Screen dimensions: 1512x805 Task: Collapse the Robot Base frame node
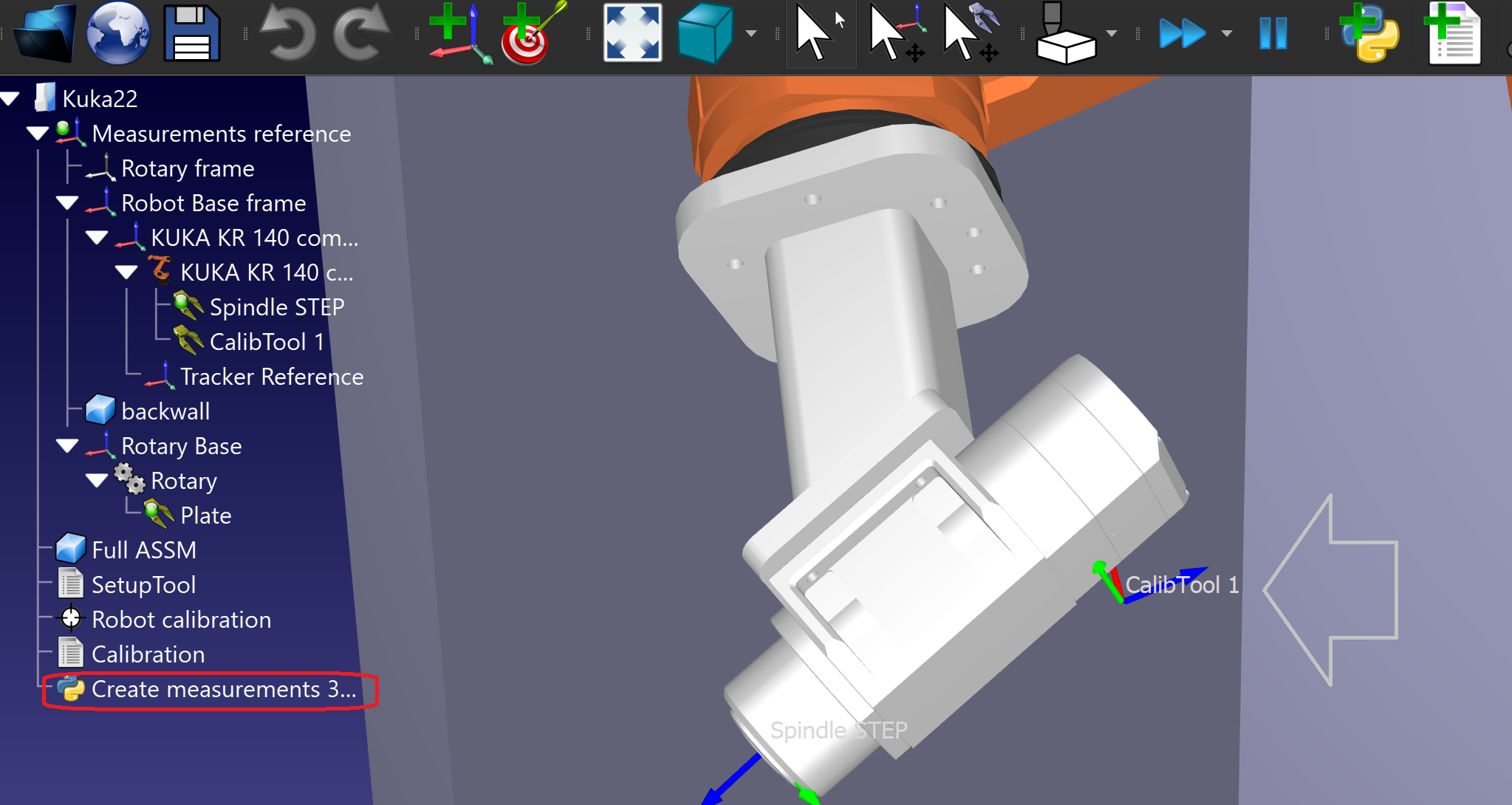(x=67, y=203)
